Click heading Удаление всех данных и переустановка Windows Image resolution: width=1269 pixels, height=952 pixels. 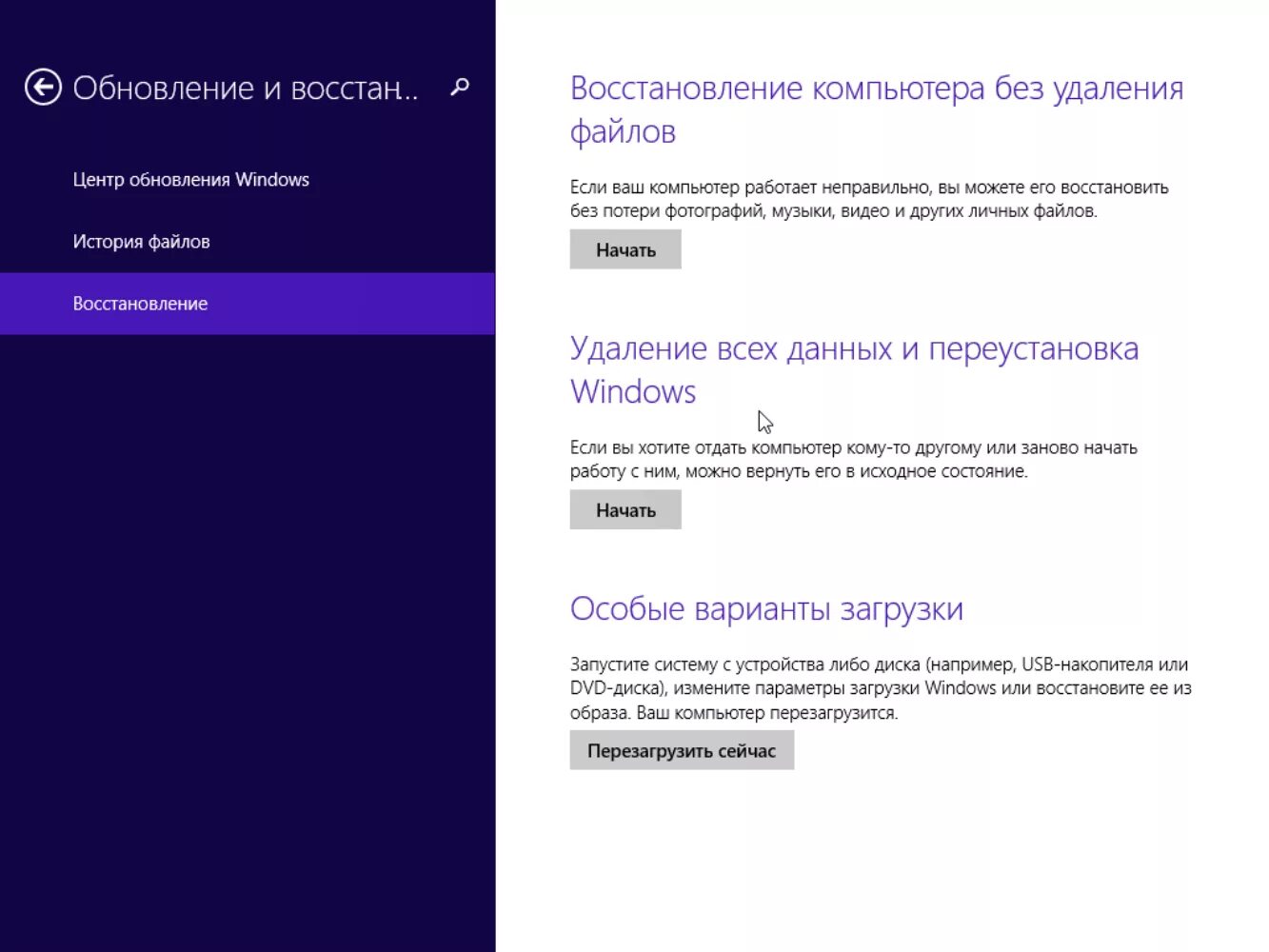pyautogui.click(x=854, y=369)
